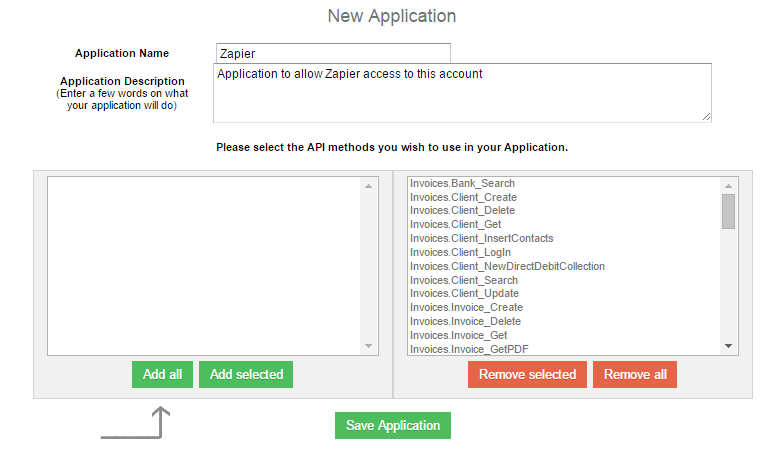Screen dimensions: 779x464
Task: Select Invoices.Client_InsertContacts in the list
Action: (x=481, y=238)
